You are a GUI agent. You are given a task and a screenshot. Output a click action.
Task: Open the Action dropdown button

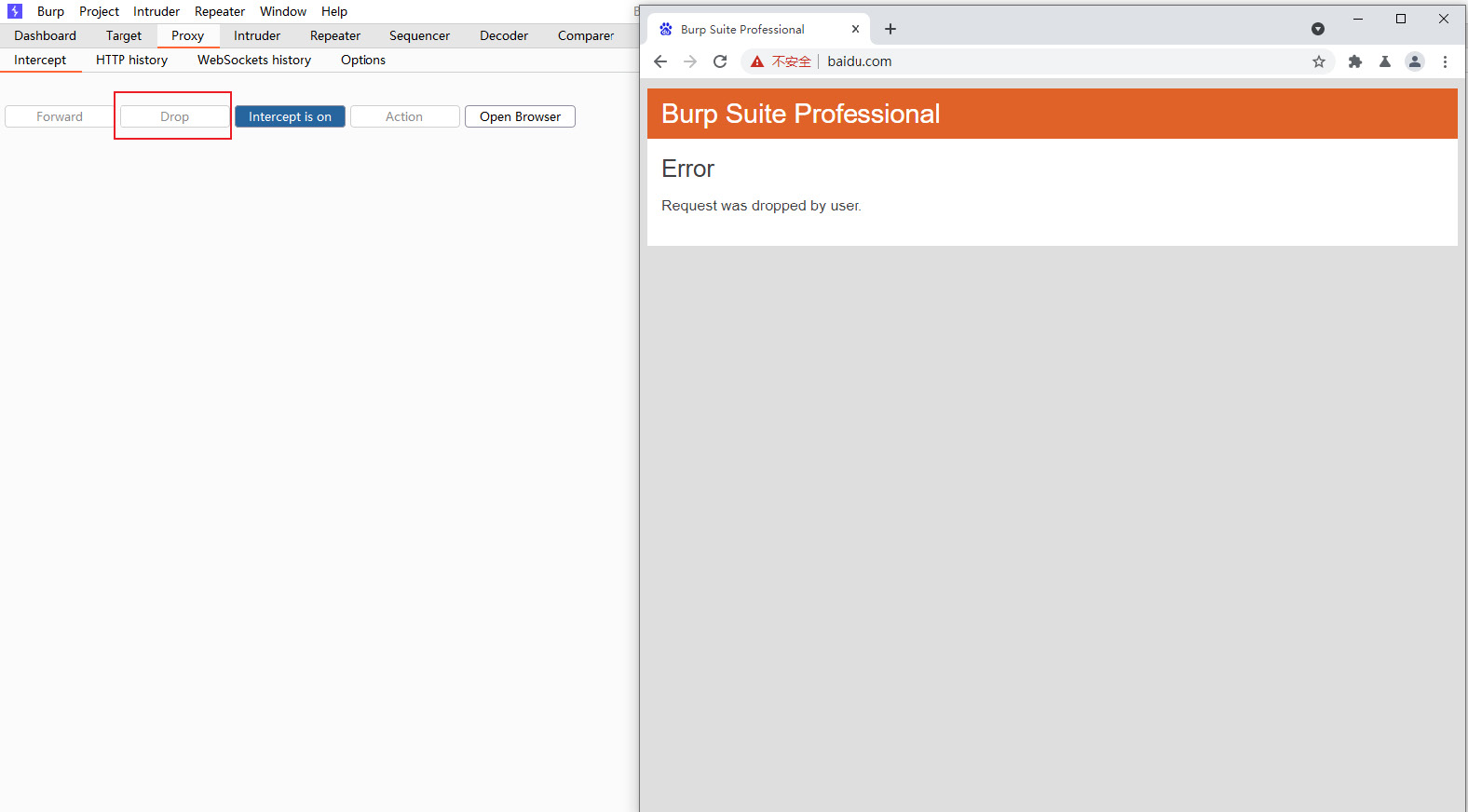[x=404, y=116]
